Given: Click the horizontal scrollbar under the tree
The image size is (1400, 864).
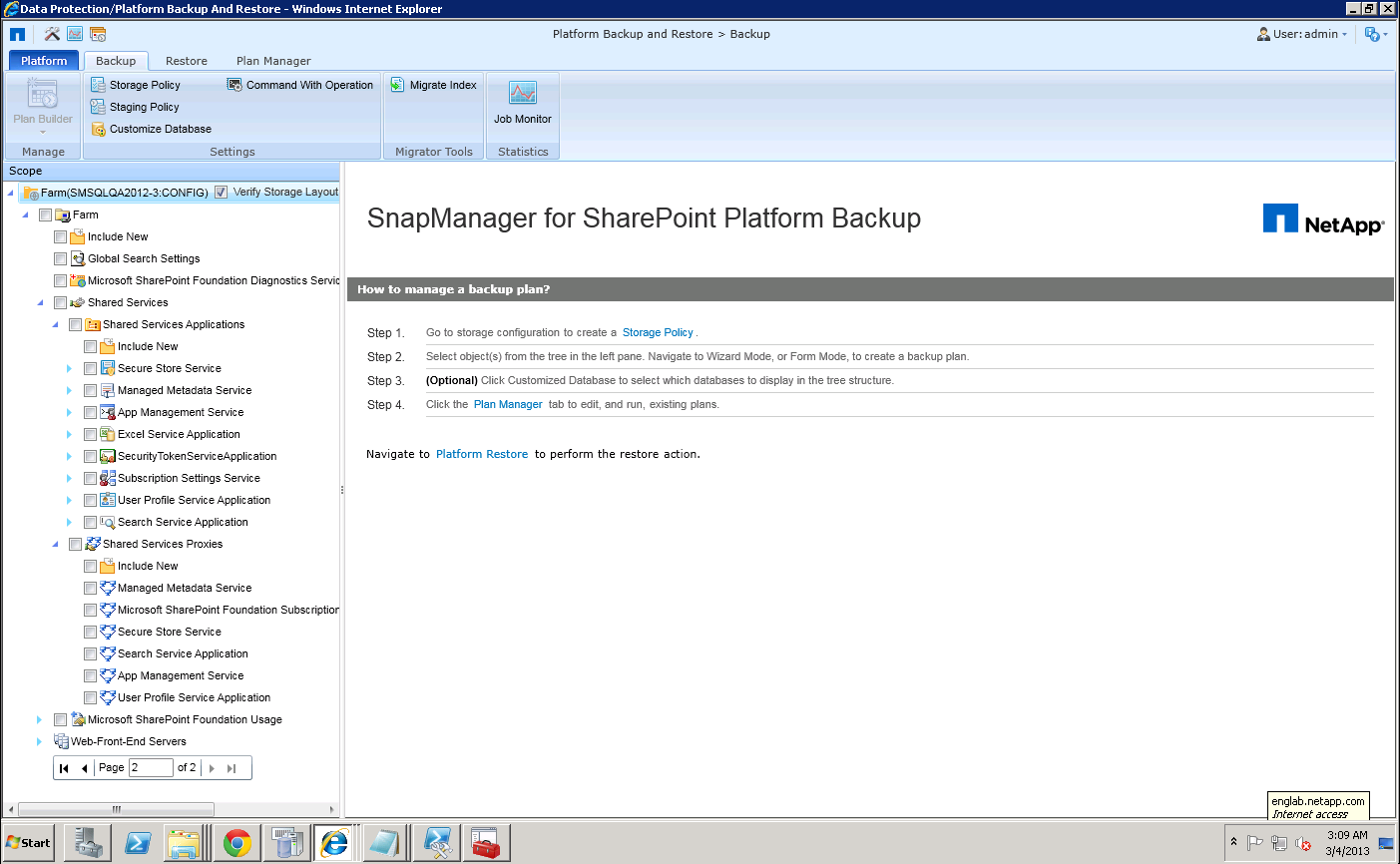Looking at the screenshot, I should [117, 809].
